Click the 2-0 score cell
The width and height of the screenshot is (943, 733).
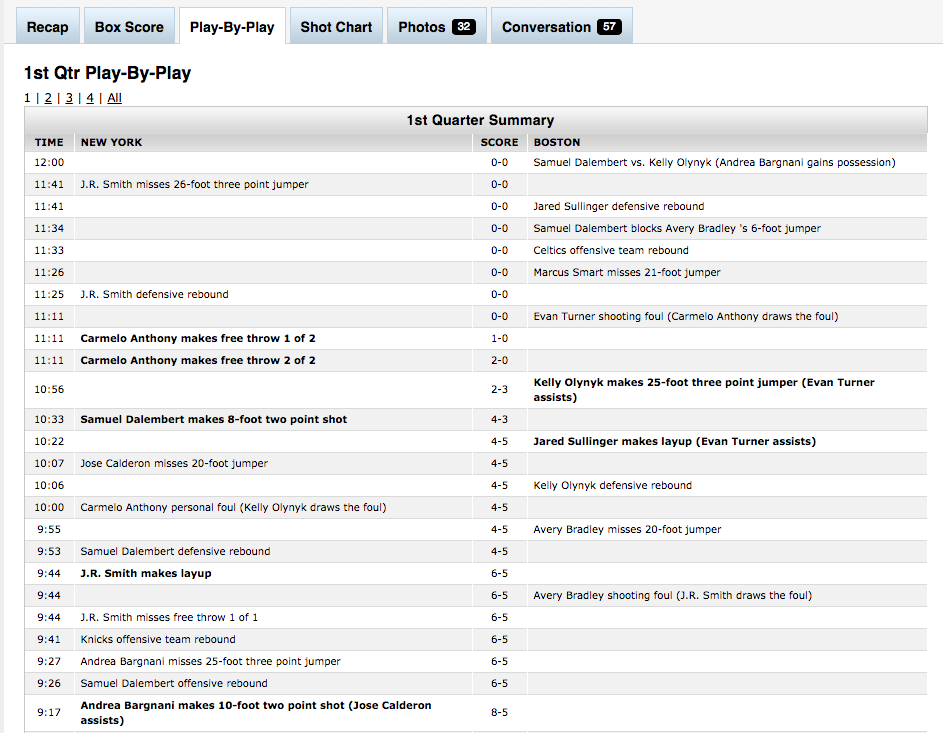[x=499, y=360]
